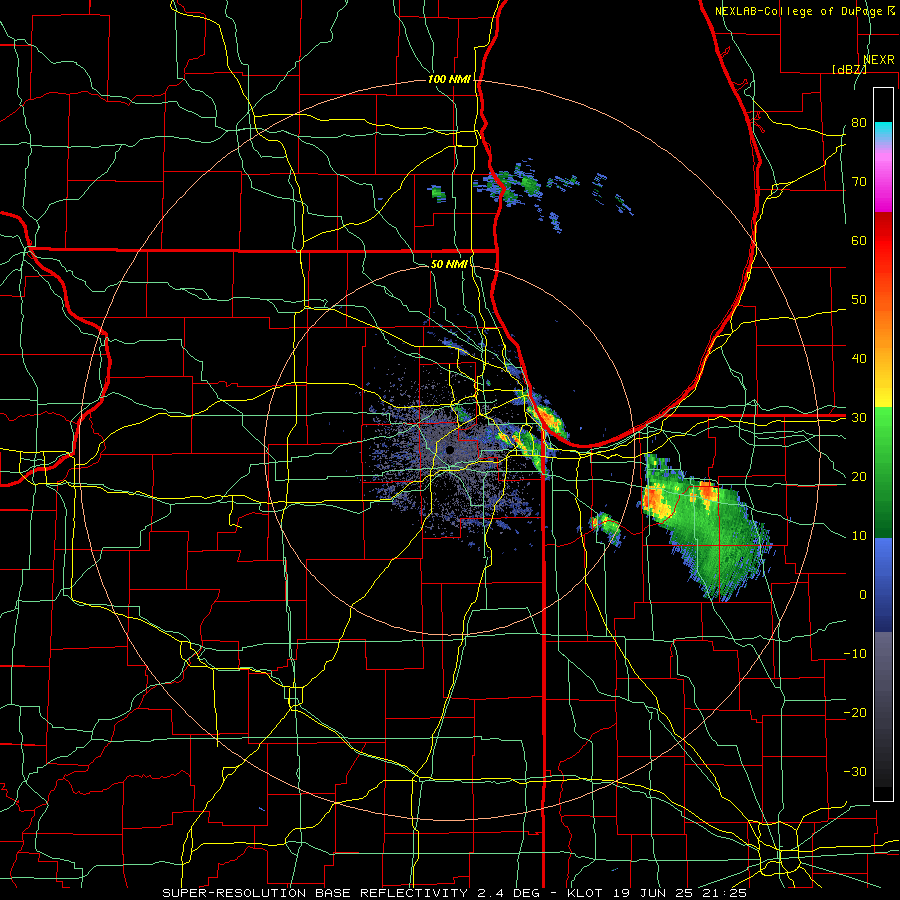Click the '50 NMI' range ring label
This screenshot has height=900, width=900.
pos(449,264)
